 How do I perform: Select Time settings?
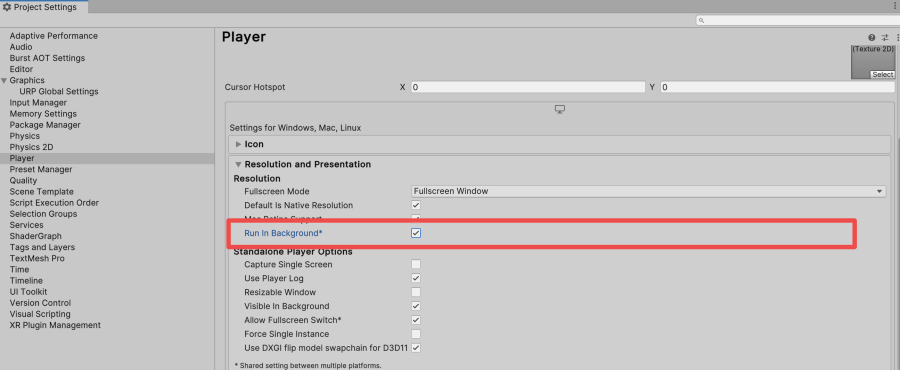[19, 270]
